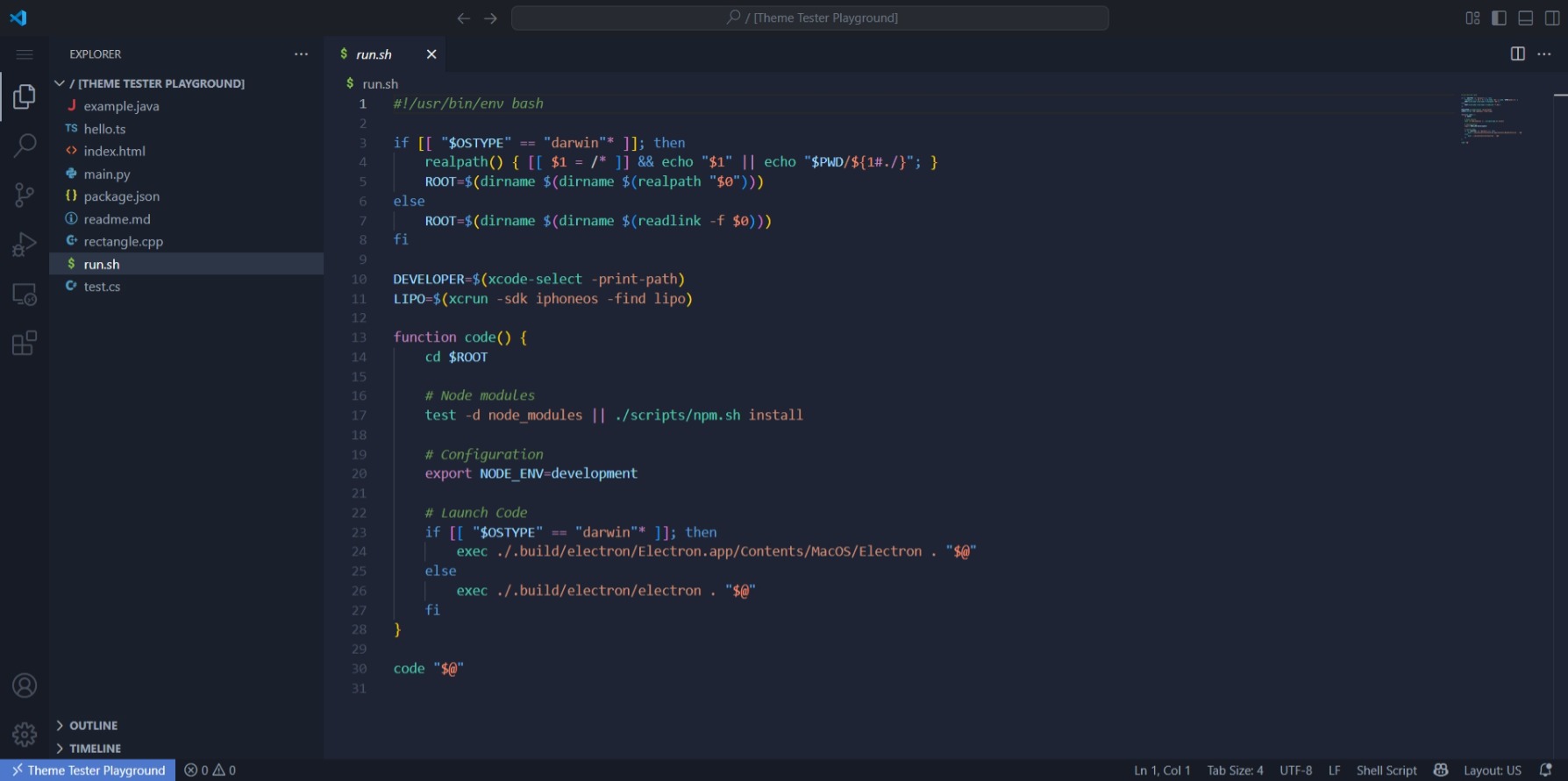1568x781 pixels.
Task: Select Shell Script language mode
Action: point(1386,770)
